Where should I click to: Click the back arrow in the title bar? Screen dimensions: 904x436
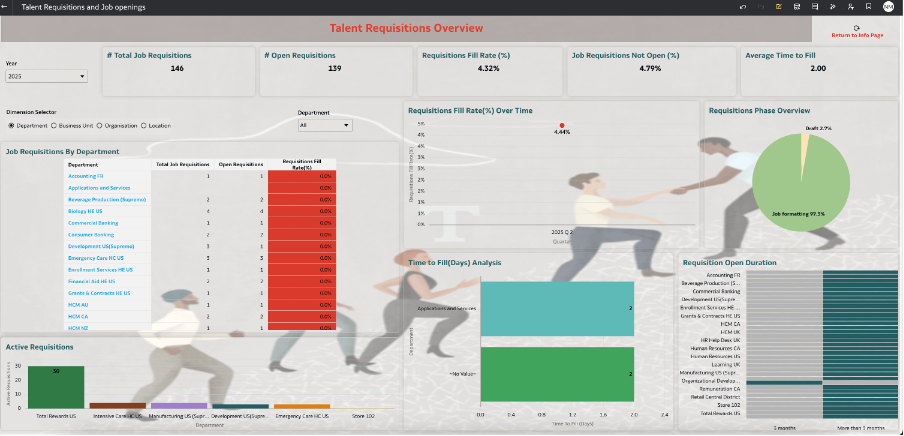[5, 7]
